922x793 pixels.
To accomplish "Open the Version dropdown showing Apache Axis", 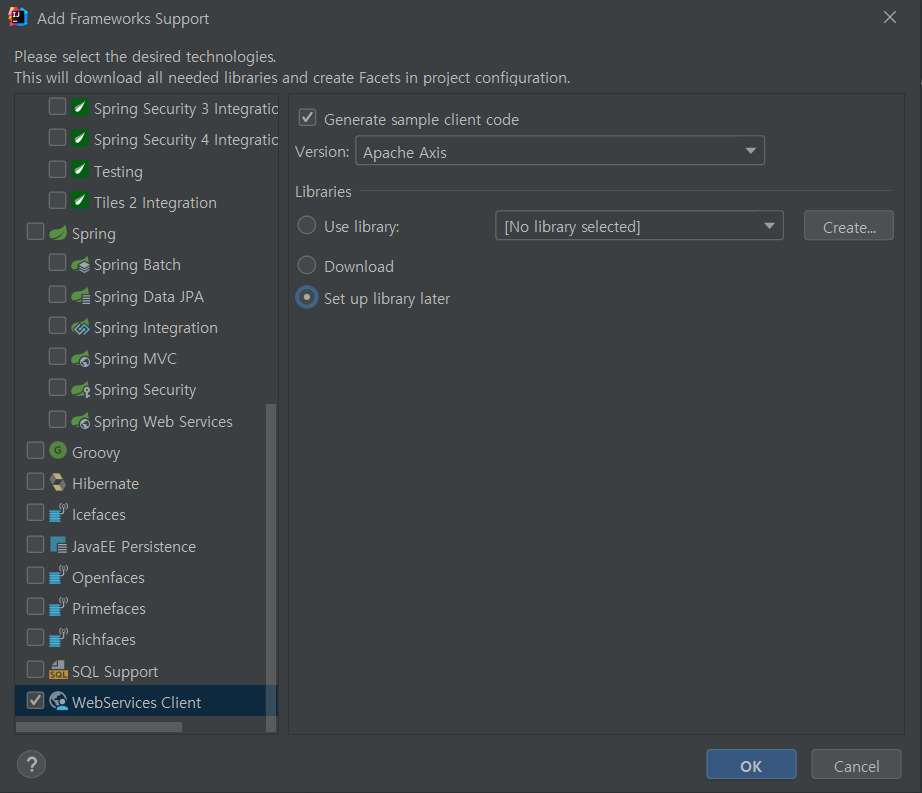I will click(560, 151).
